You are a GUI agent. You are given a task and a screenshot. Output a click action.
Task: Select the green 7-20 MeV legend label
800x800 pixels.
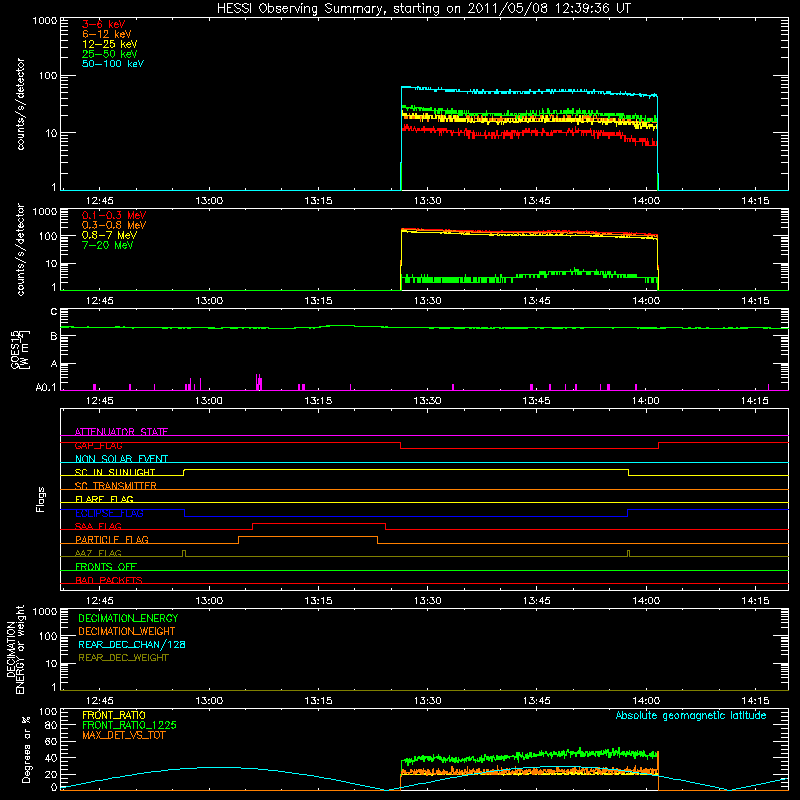[108, 245]
